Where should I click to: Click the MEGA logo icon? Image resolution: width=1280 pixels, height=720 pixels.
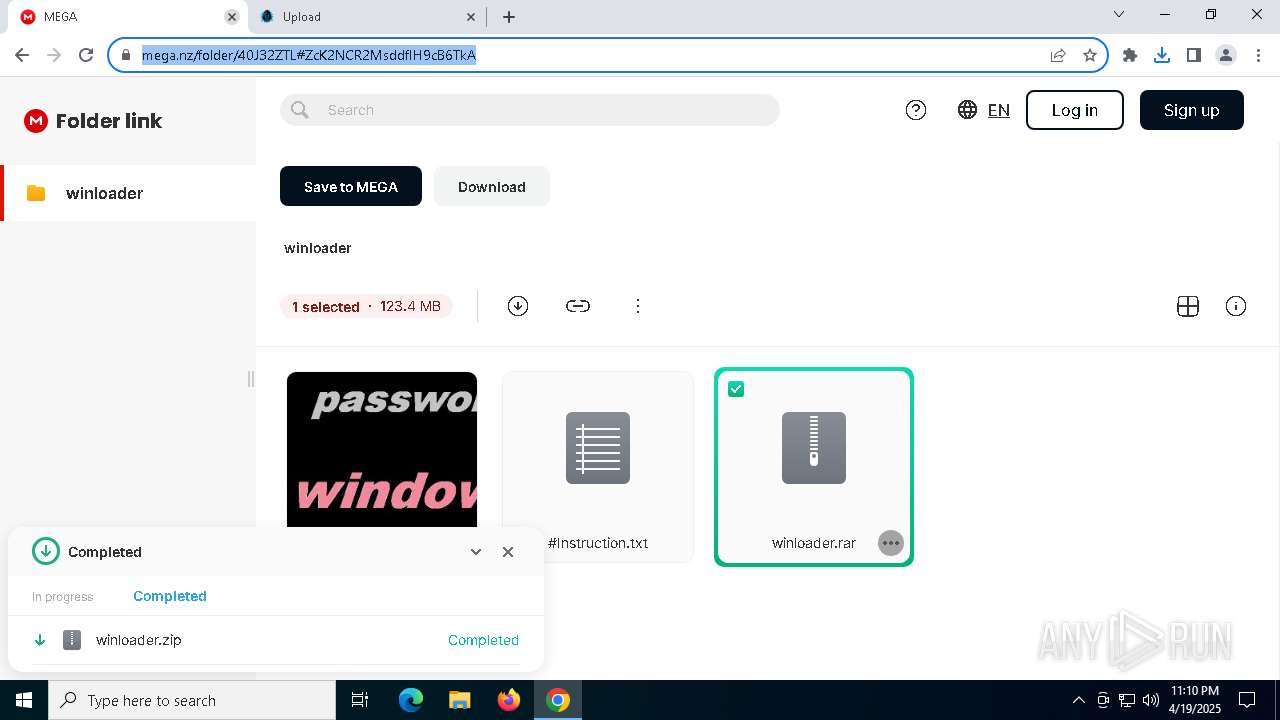click(36, 121)
